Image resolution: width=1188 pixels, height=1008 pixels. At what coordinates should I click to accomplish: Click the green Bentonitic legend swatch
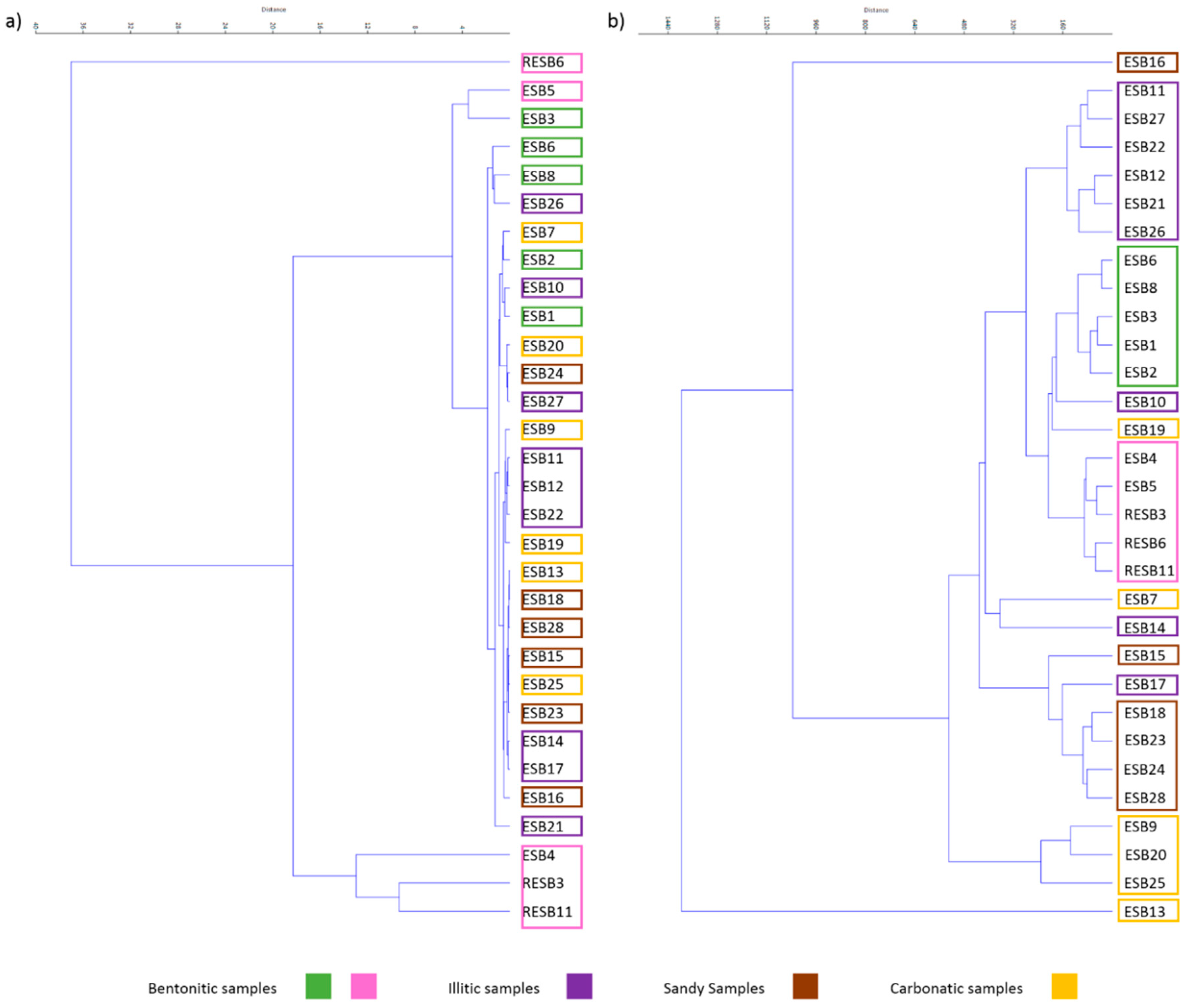click(x=318, y=986)
